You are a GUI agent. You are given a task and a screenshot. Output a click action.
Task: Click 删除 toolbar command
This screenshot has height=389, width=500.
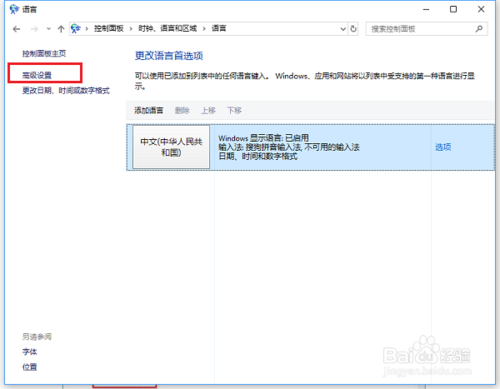click(x=182, y=110)
